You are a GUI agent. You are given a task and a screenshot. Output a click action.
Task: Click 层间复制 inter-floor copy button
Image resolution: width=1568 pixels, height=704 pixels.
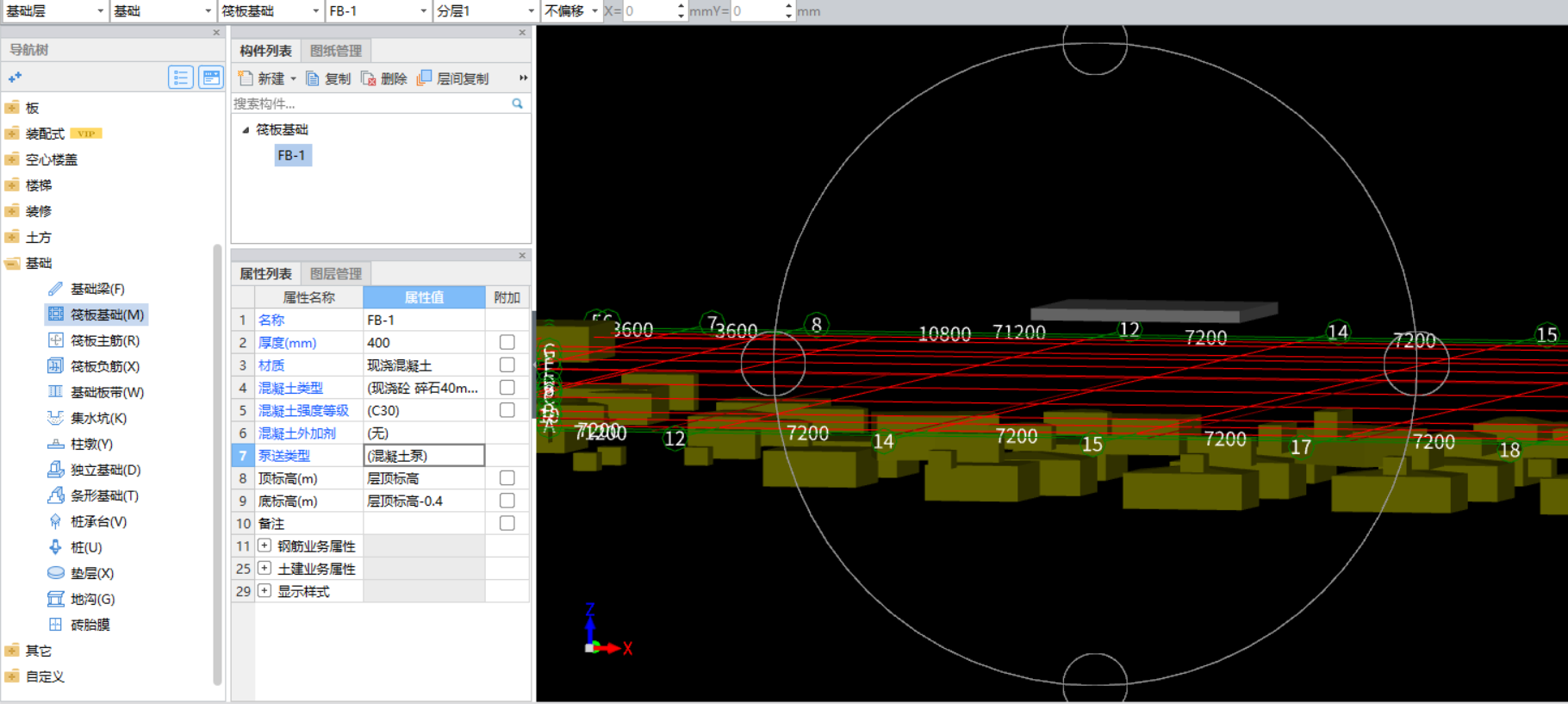[453, 78]
